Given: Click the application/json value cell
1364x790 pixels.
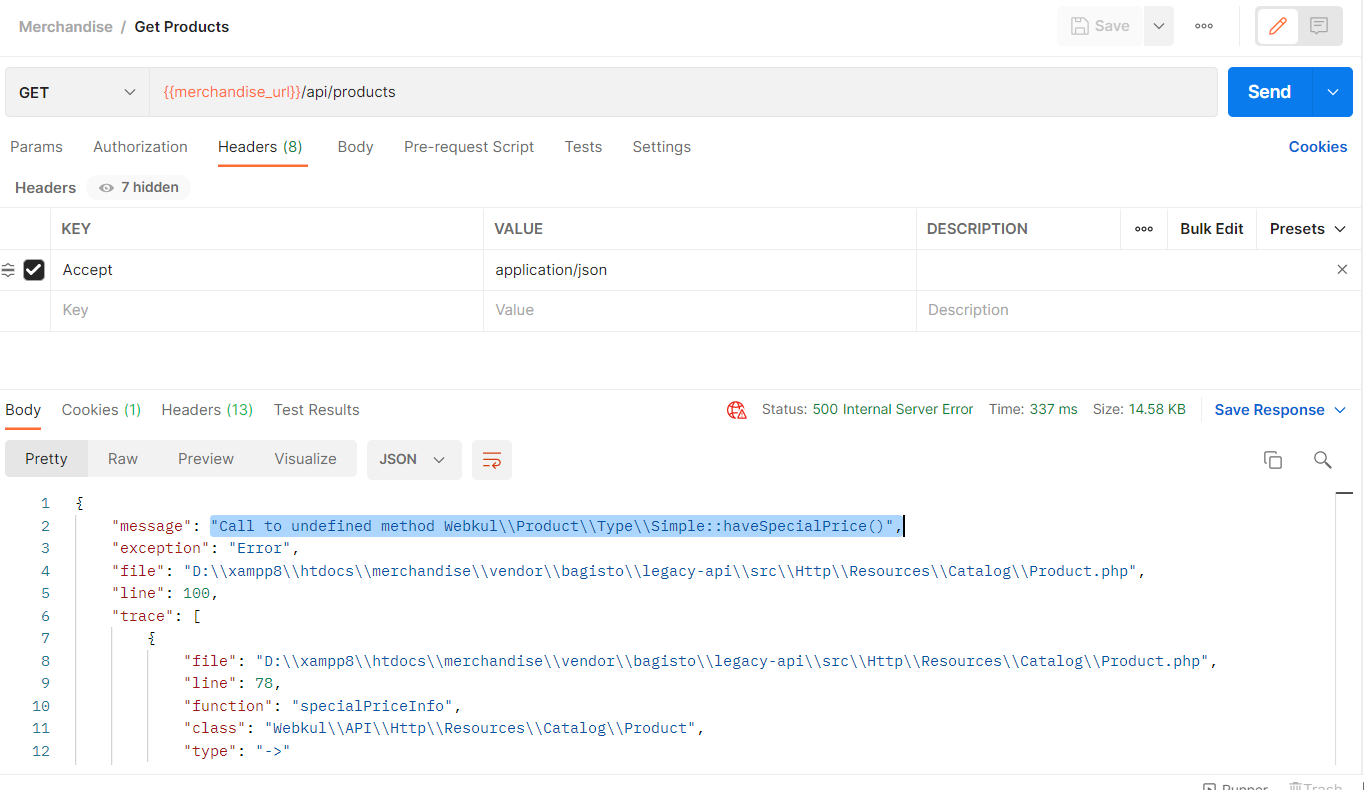Looking at the screenshot, I should 700,270.
